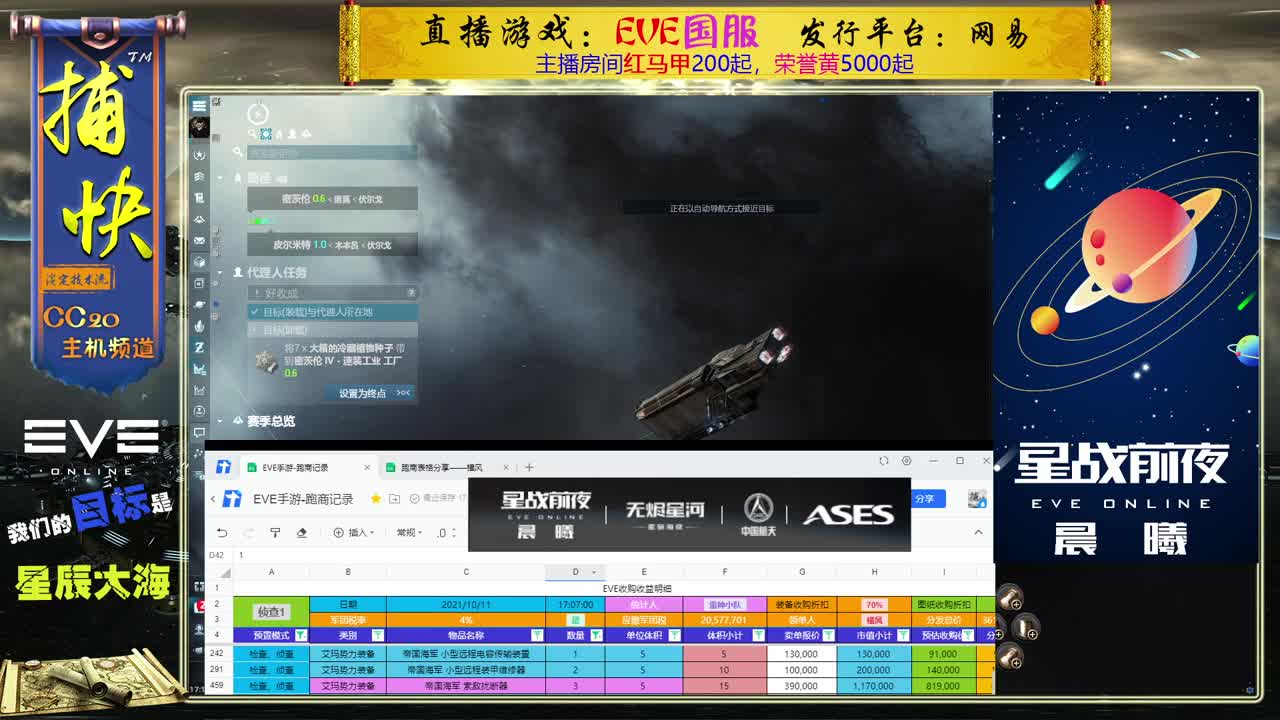Switch to the 跑商表格分享——横风 browser tab
Screen dimensions: 1280x720
(x=440, y=466)
